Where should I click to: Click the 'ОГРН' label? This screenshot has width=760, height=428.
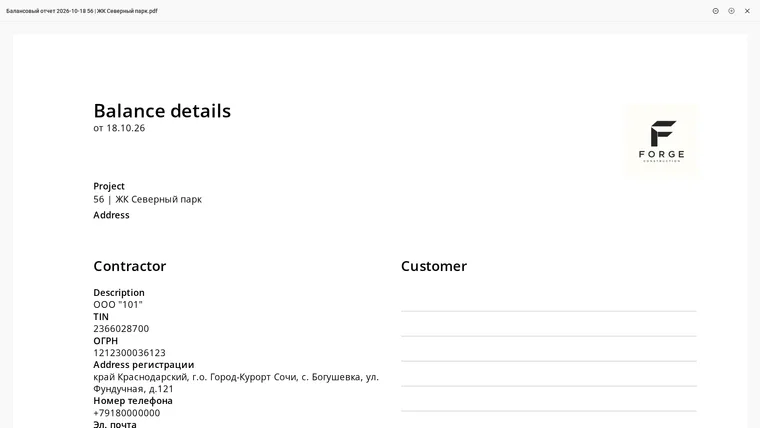point(105,341)
